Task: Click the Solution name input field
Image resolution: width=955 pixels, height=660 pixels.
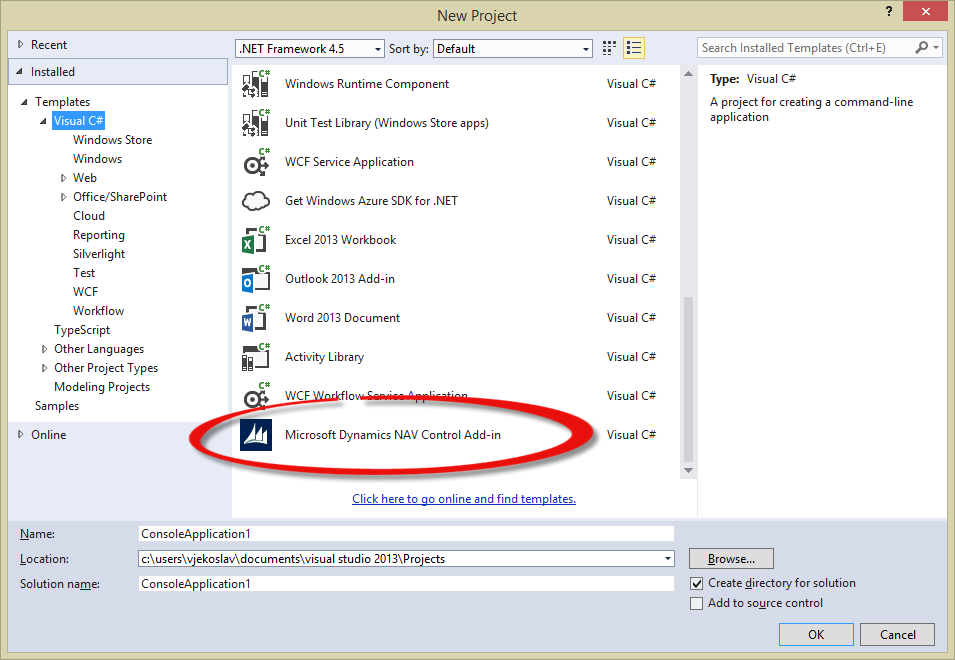Action: [406, 583]
